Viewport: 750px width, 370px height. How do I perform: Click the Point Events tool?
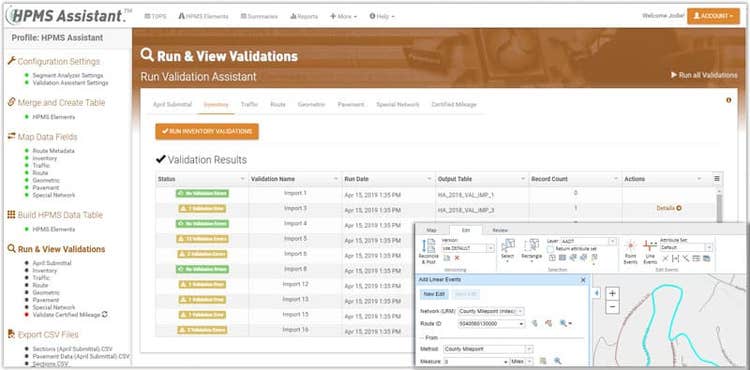coord(630,252)
